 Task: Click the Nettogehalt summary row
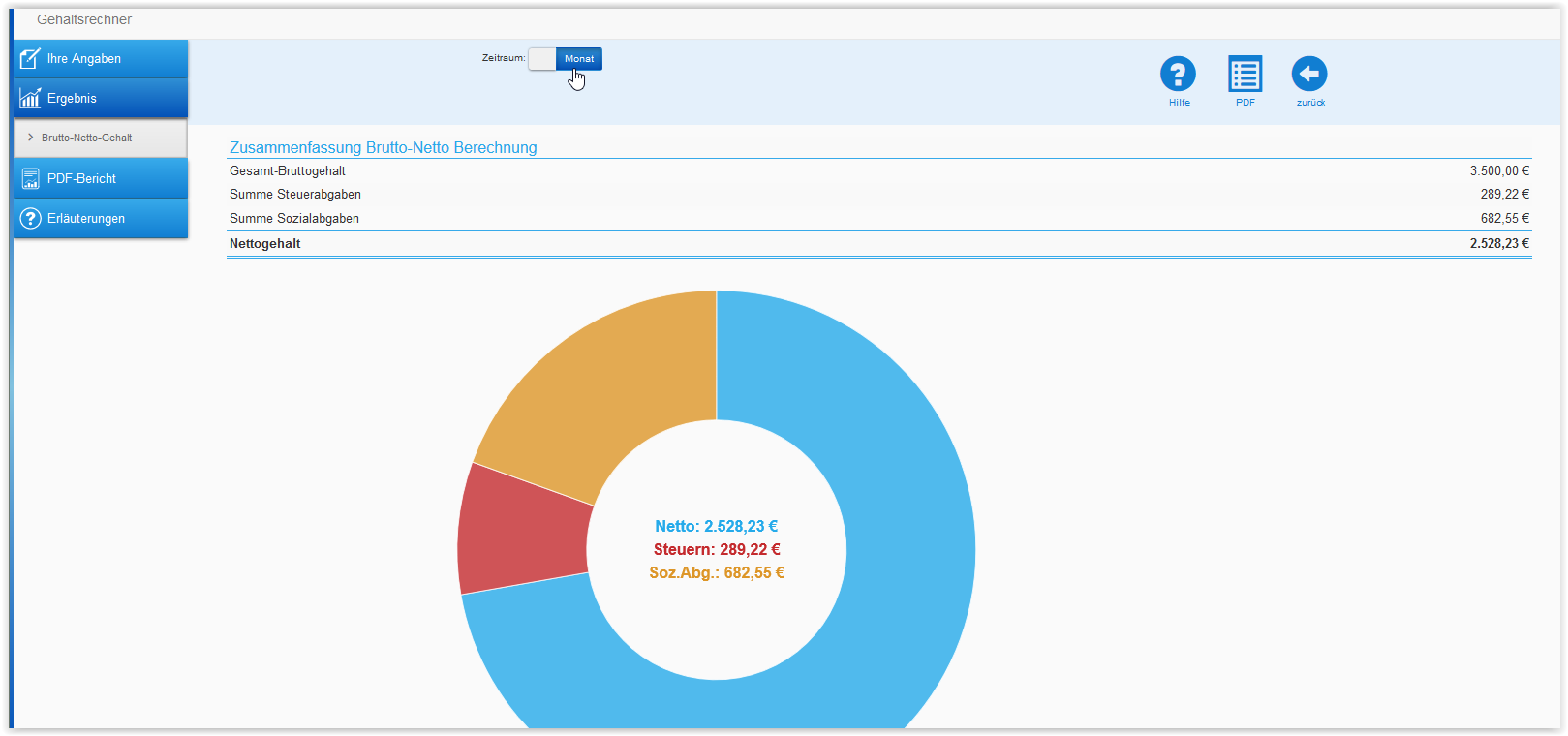pos(265,244)
